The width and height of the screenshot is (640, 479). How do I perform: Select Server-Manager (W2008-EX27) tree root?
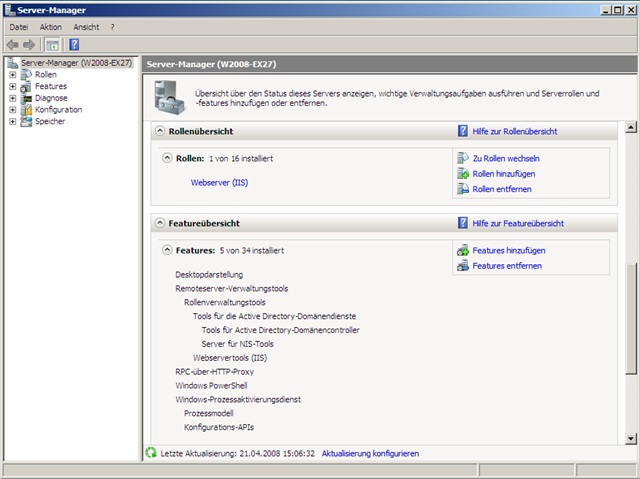[76, 63]
